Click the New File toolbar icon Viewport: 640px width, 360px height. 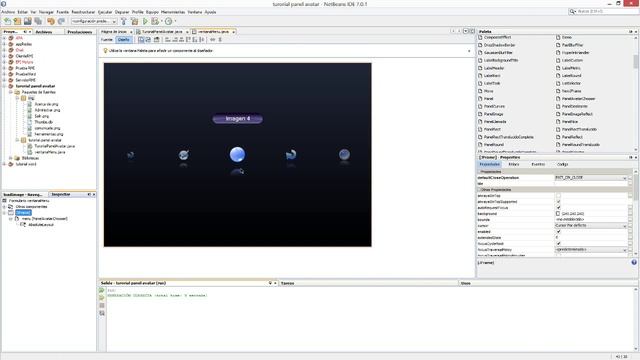[x=7, y=21]
